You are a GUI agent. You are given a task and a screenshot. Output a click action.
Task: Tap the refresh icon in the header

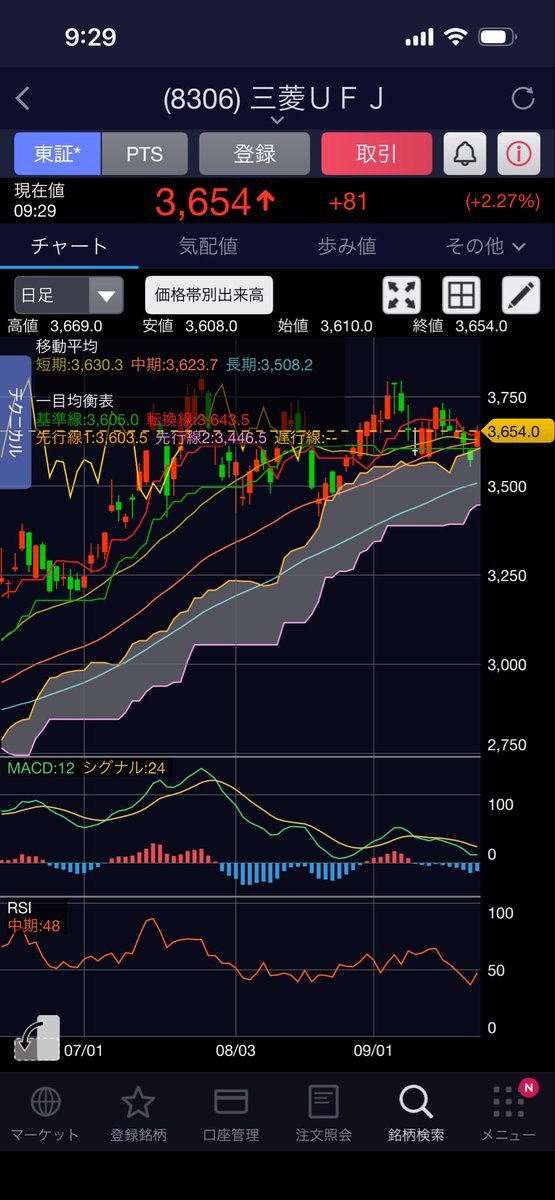pyautogui.click(x=522, y=98)
